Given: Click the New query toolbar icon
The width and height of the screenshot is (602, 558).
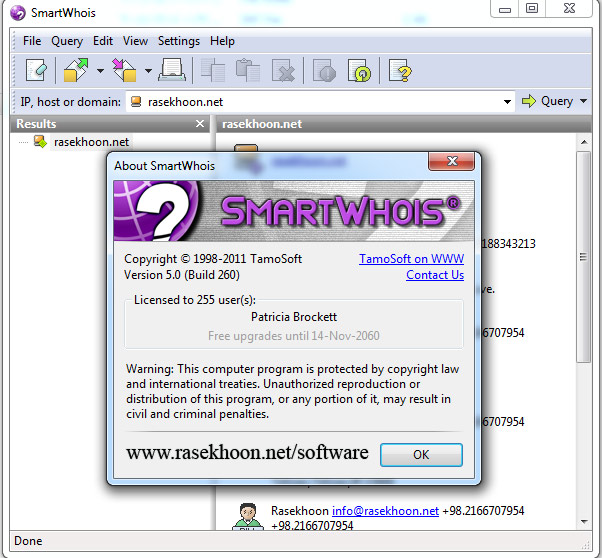Looking at the screenshot, I should coord(36,70).
